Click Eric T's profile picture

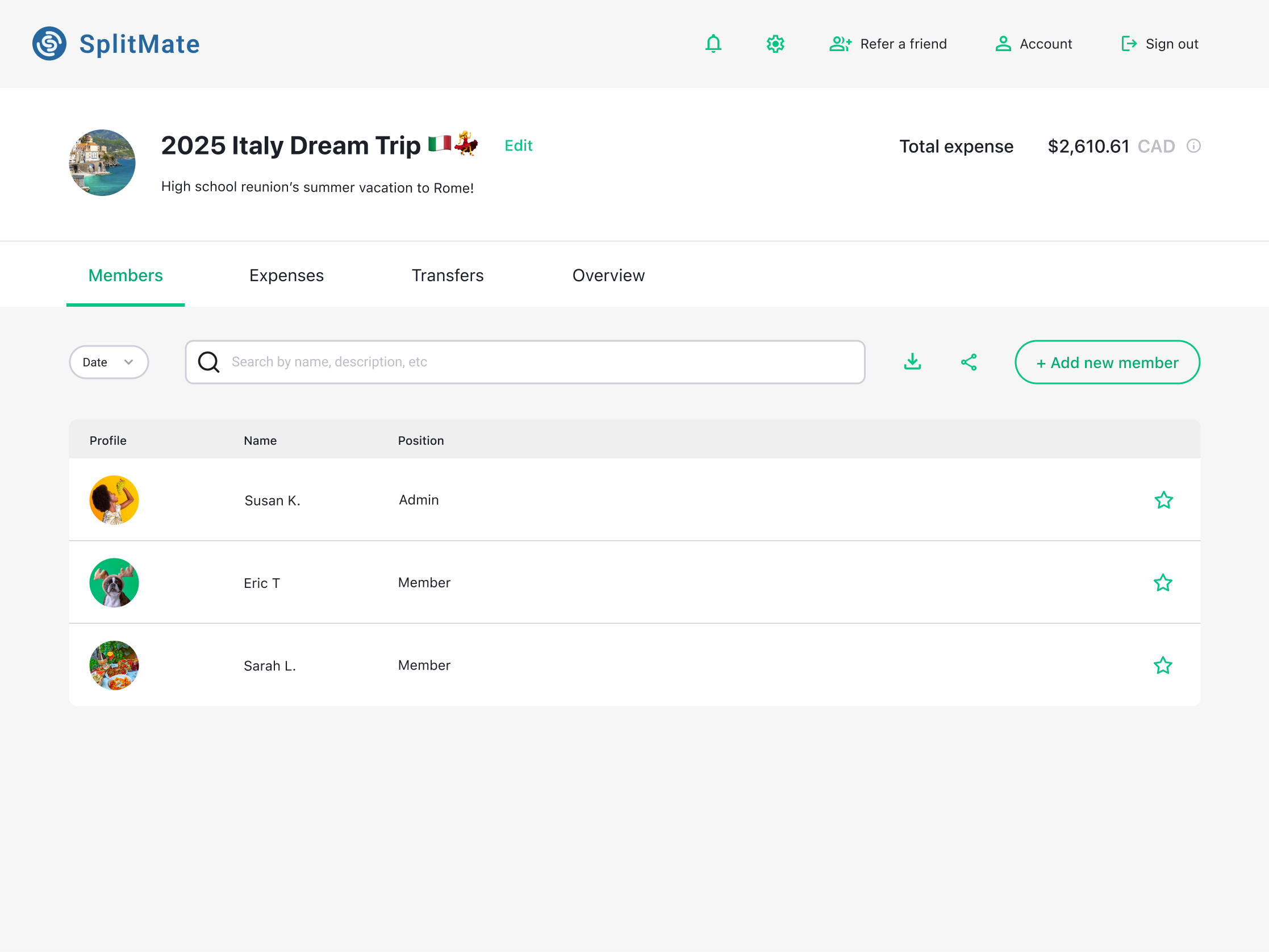tap(114, 582)
